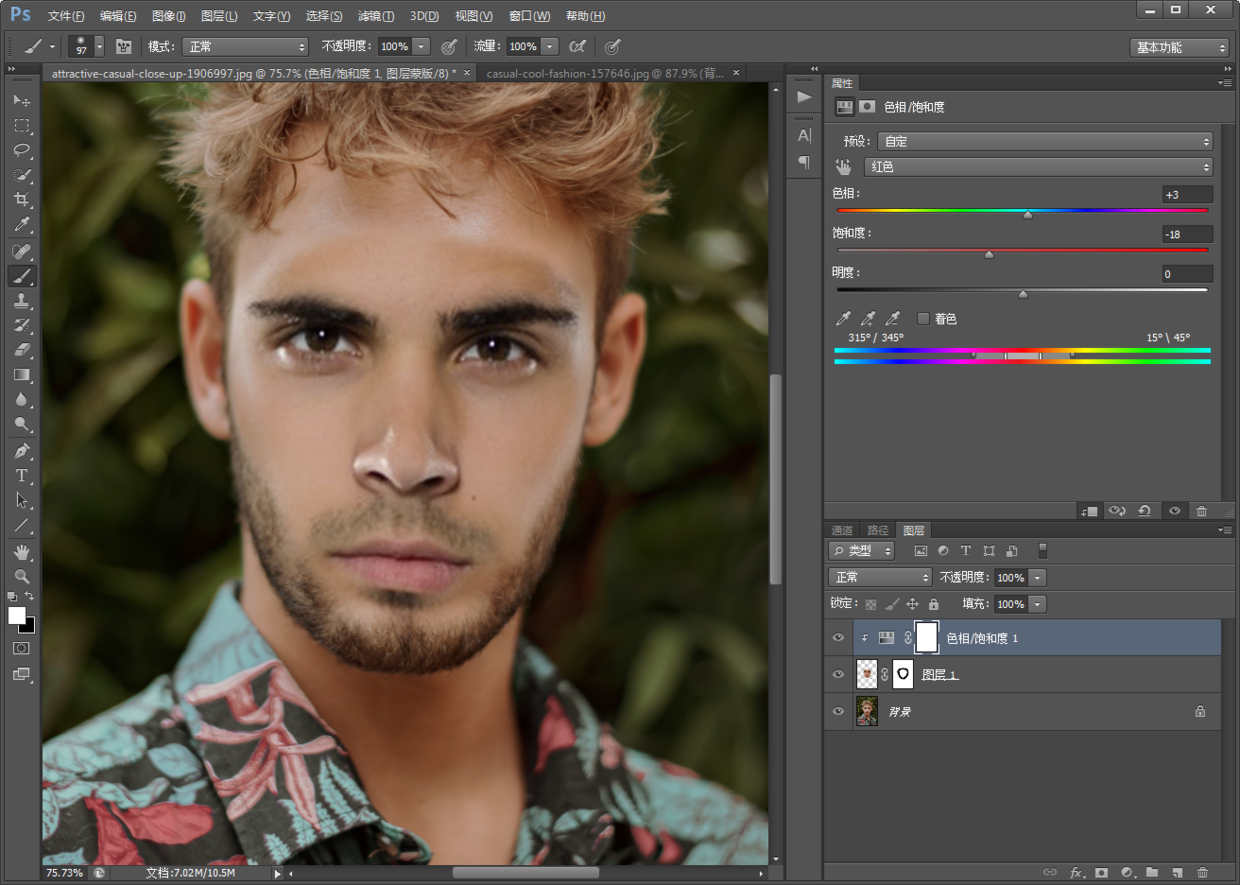Image resolution: width=1240 pixels, height=885 pixels.
Task: Select the Crop tool
Action: (x=22, y=200)
